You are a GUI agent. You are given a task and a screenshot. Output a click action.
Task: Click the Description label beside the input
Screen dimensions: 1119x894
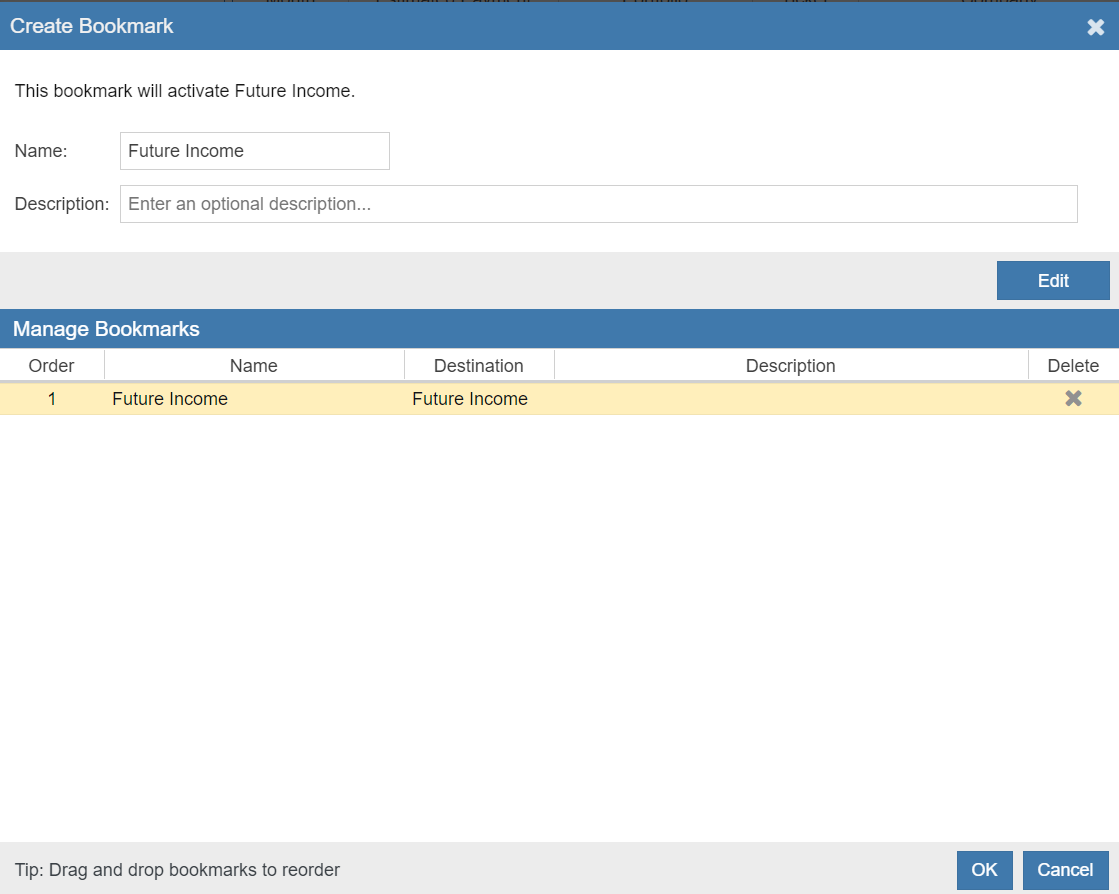pos(61,204)
